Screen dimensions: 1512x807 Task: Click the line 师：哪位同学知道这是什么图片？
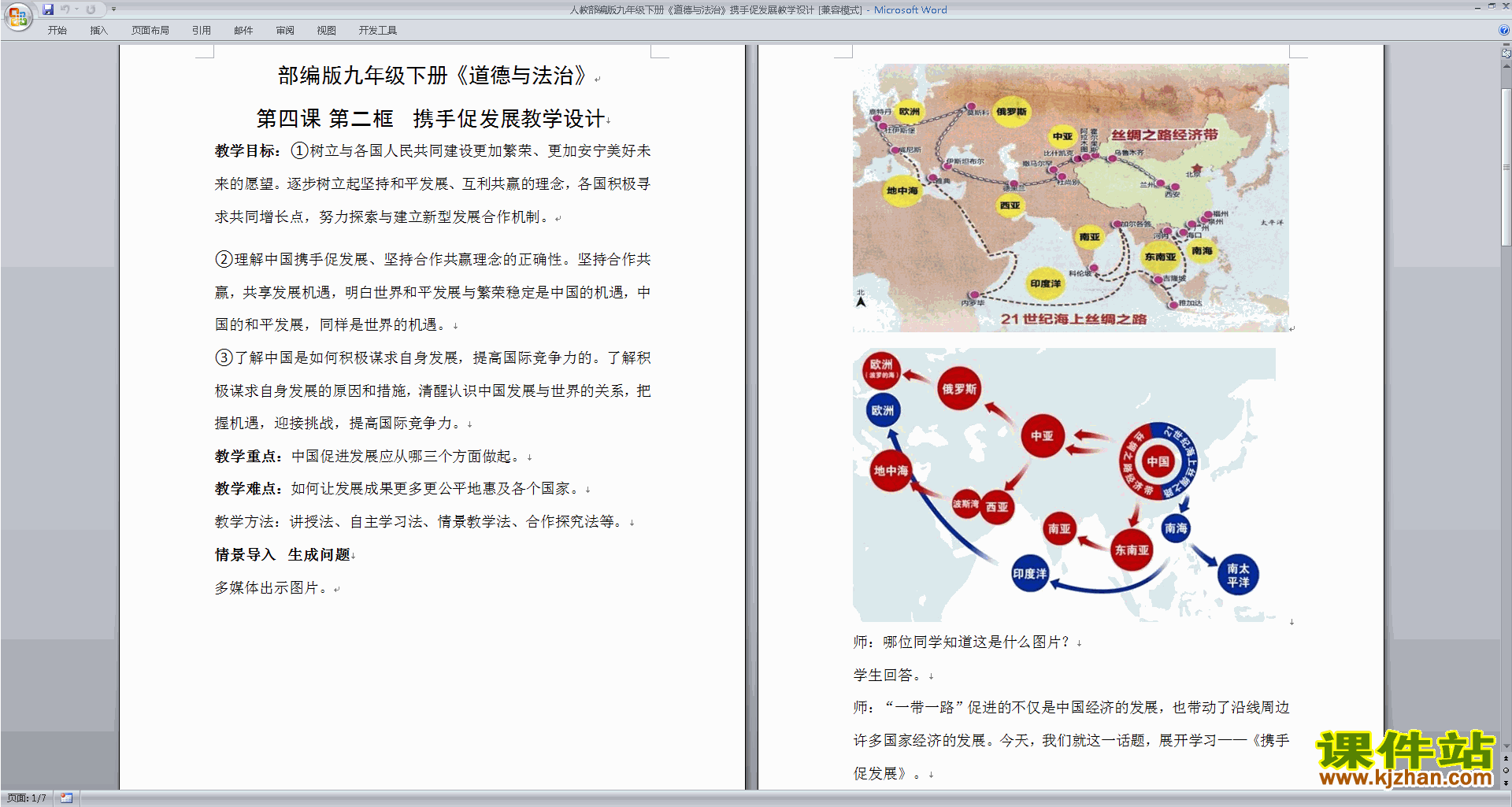point(963,642)
